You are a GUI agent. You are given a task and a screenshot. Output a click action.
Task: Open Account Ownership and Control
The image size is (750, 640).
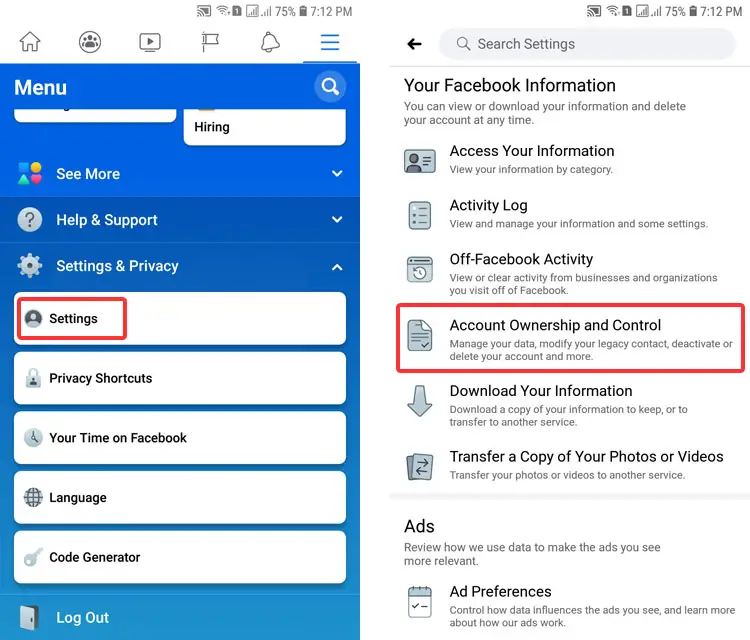pyautogui.click(x=570, y=338)
